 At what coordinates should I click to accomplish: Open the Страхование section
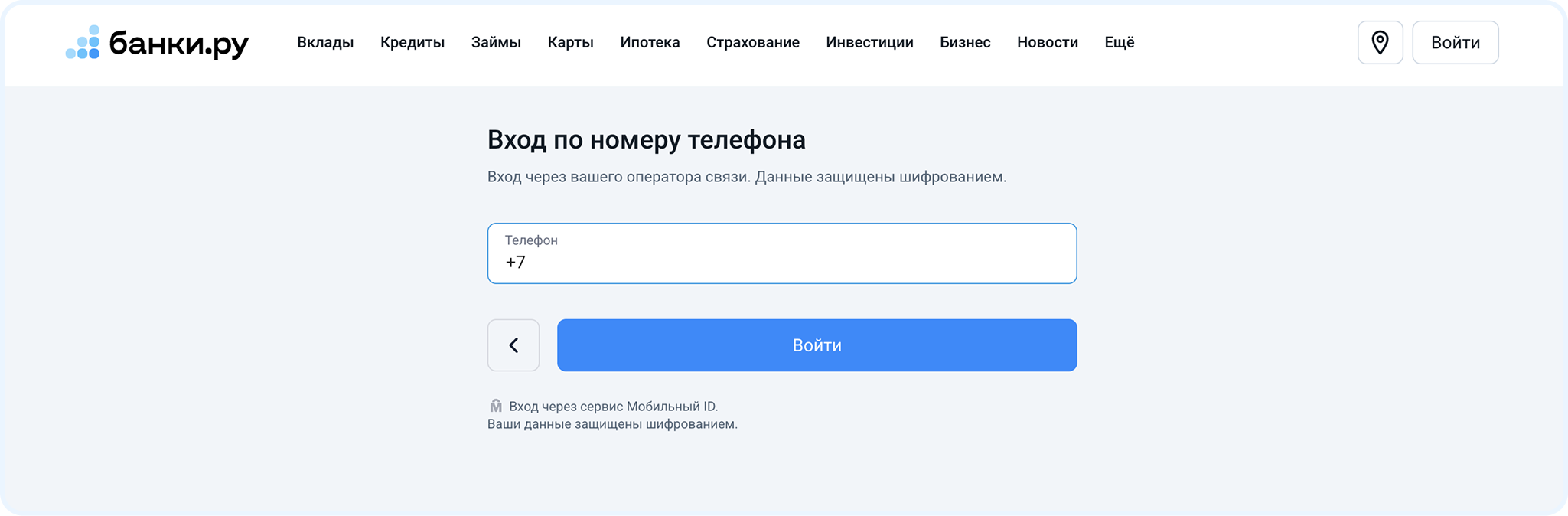(x=752, y=42)
